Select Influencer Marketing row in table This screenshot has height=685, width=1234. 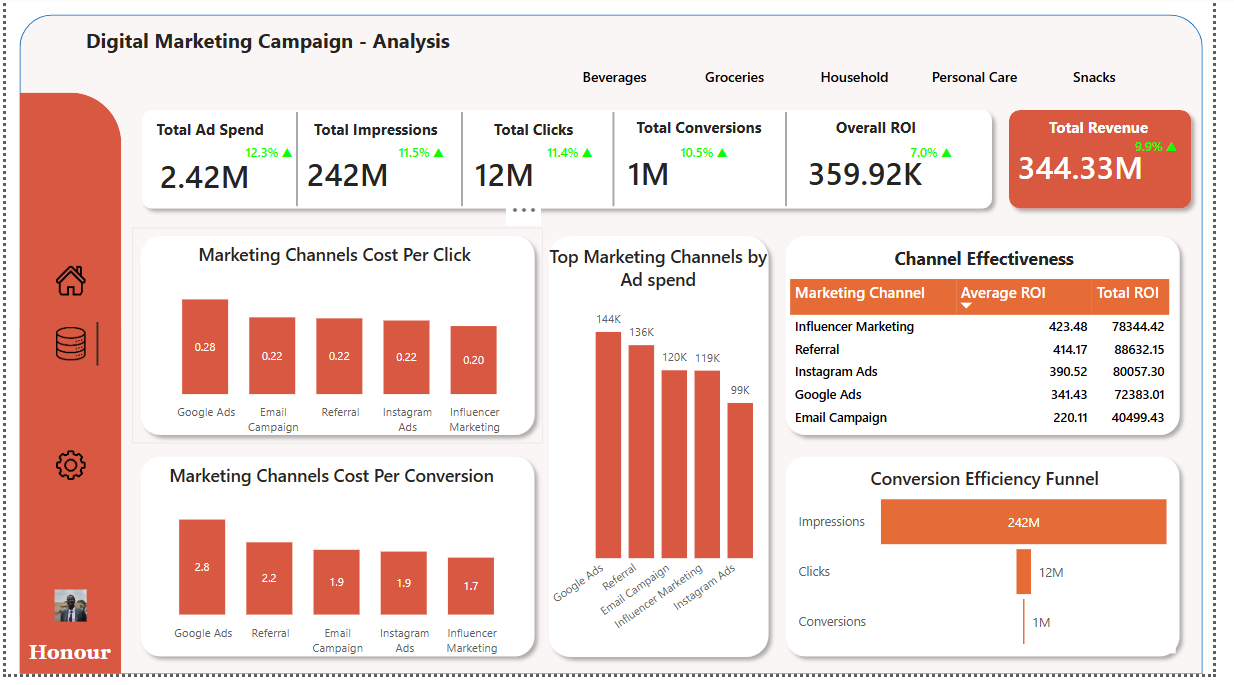pyautogui.click(x=854, y=327)
